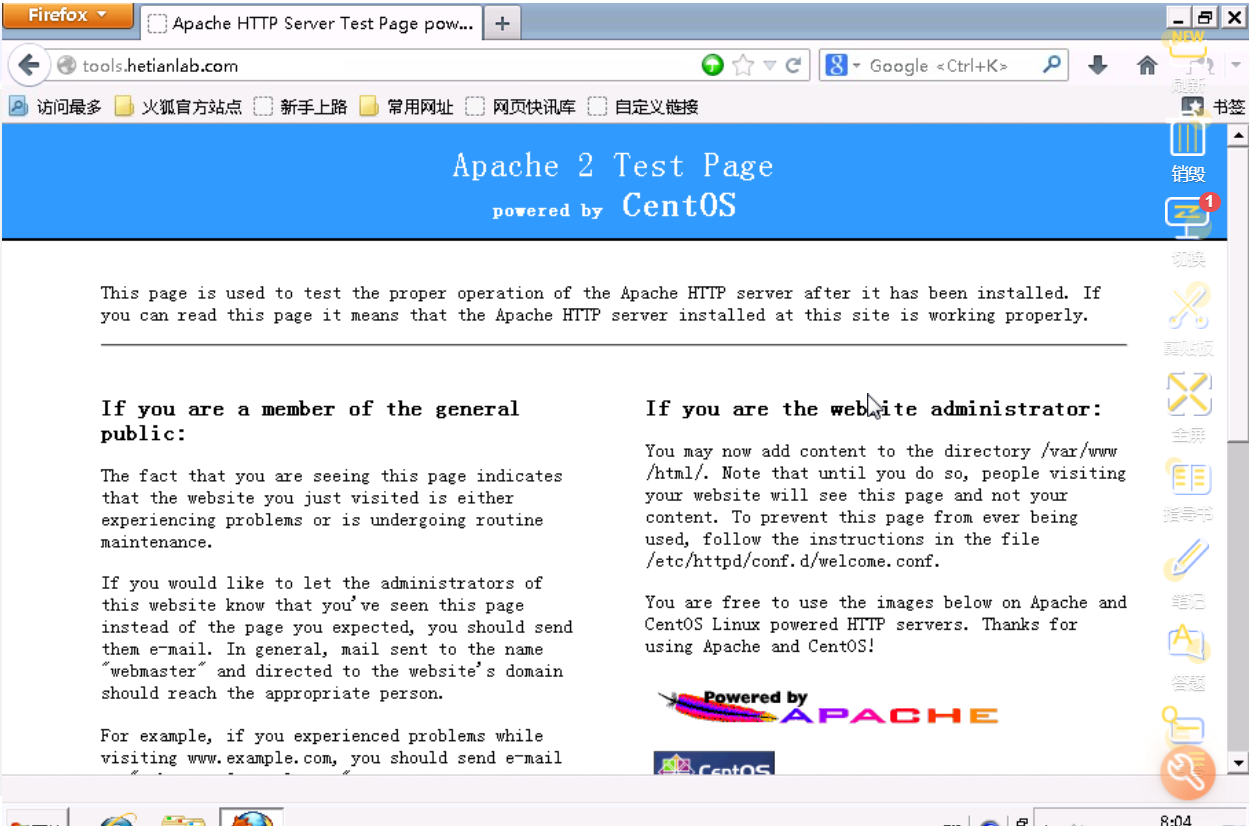This screenshot has width=1249, height=826.
Task: Open the 自定义链接 bookmark
Action: click(x=643, y=106)
